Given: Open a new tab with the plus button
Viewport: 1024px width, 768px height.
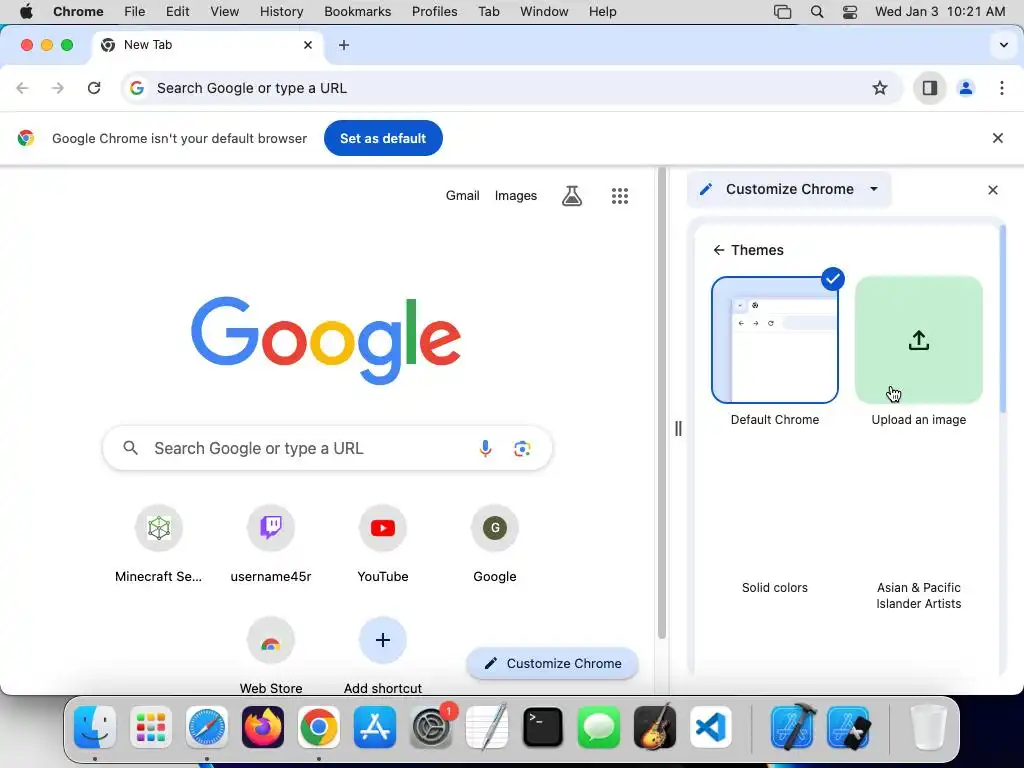Looking at the screenshot, I should (x=344, y=45).
